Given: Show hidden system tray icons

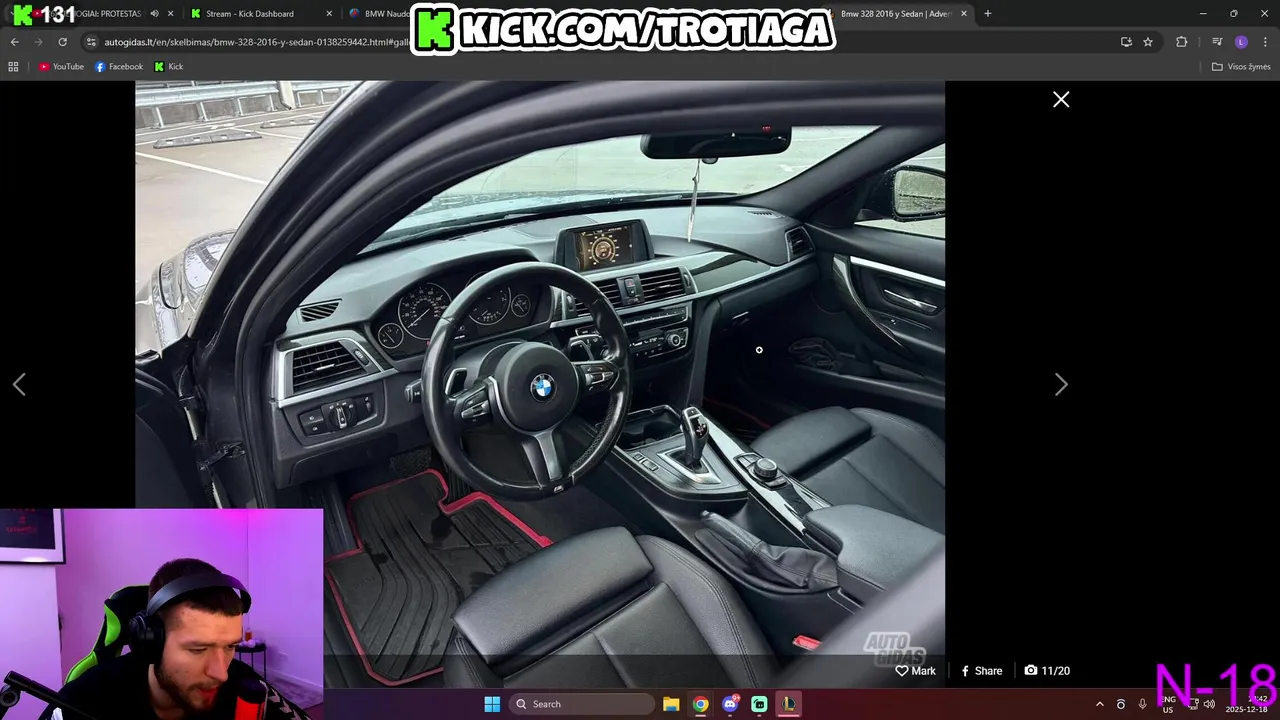Looking at the screenshot, I should click(x=1100, y=704).
